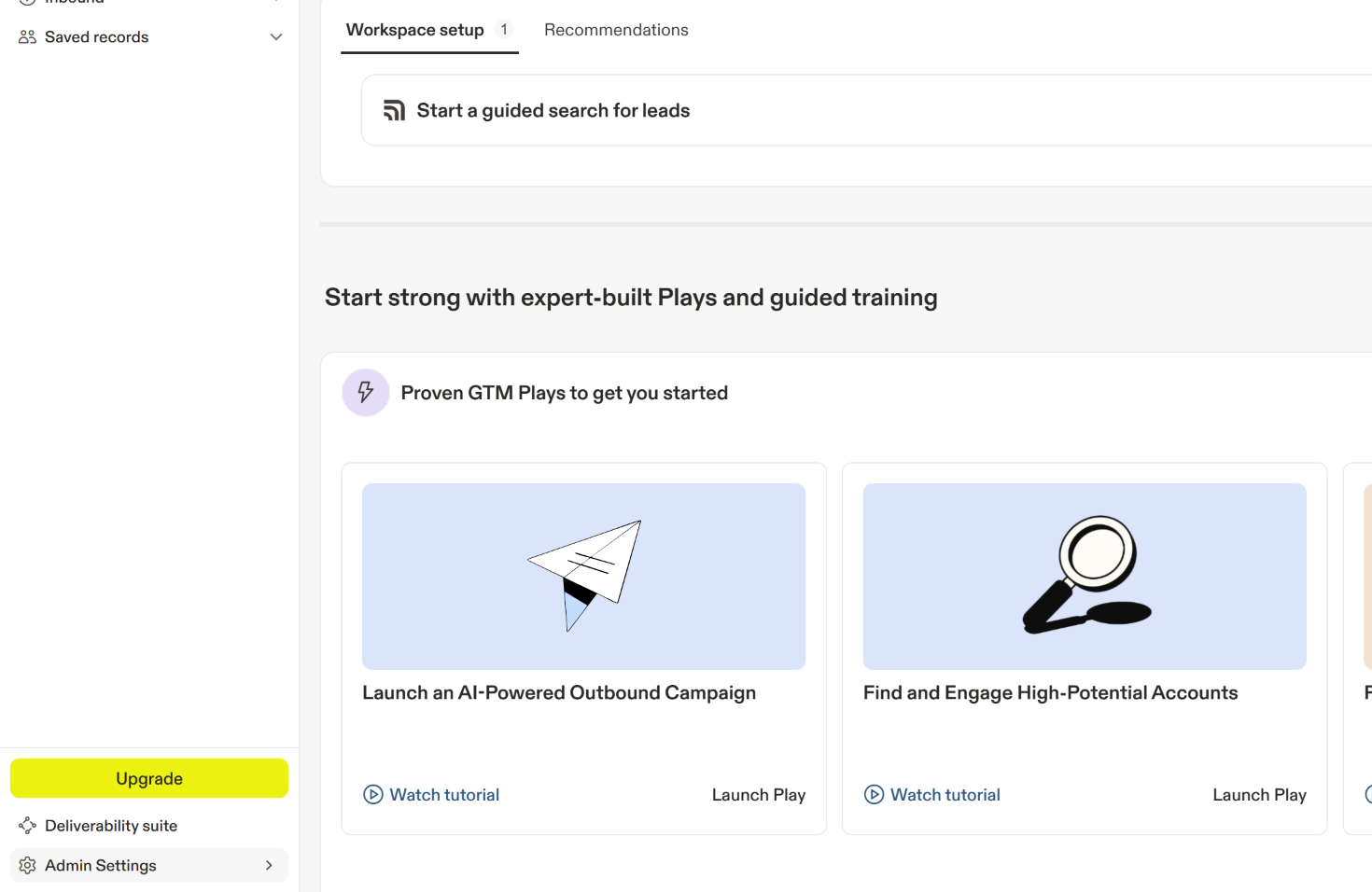Open the Recommendations tab
This screenshot has height=892, width=1372.
point(616,30)
